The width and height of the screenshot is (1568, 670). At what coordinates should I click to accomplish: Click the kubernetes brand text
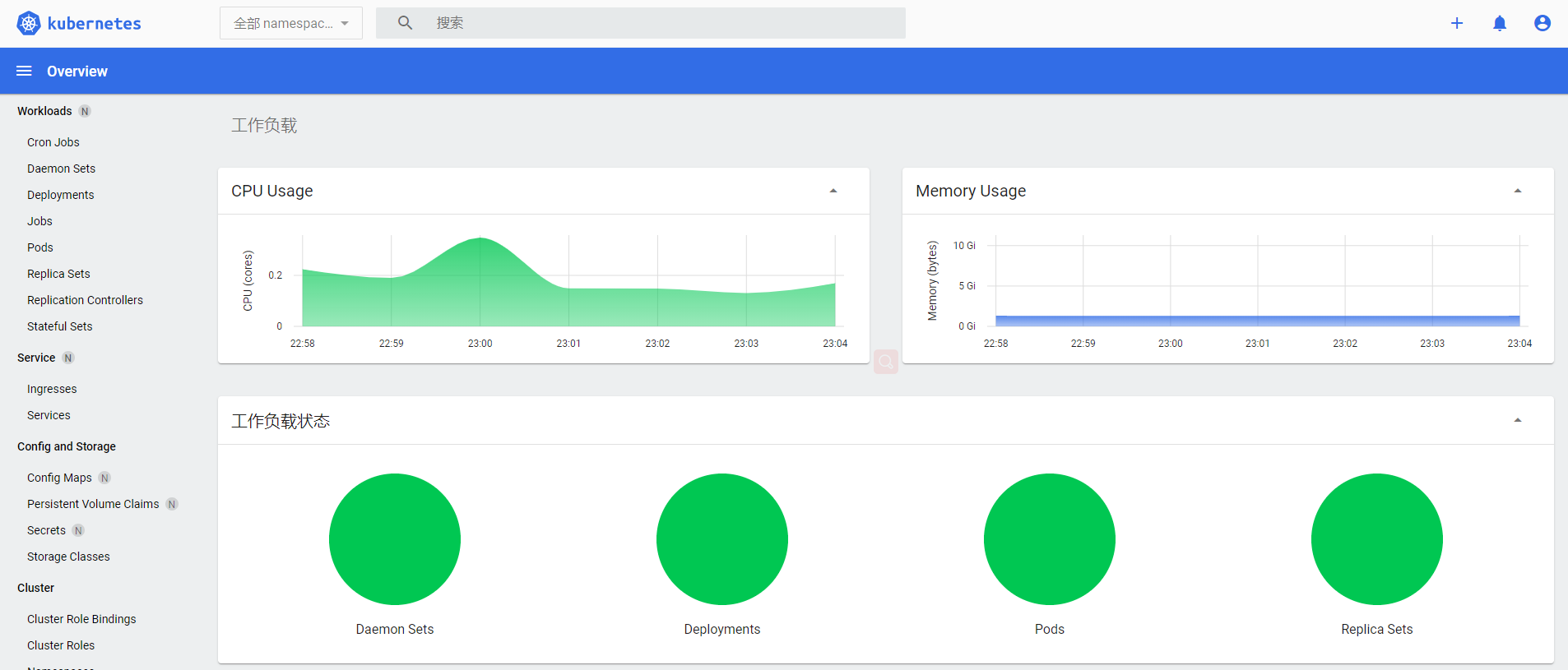point(95,23)
